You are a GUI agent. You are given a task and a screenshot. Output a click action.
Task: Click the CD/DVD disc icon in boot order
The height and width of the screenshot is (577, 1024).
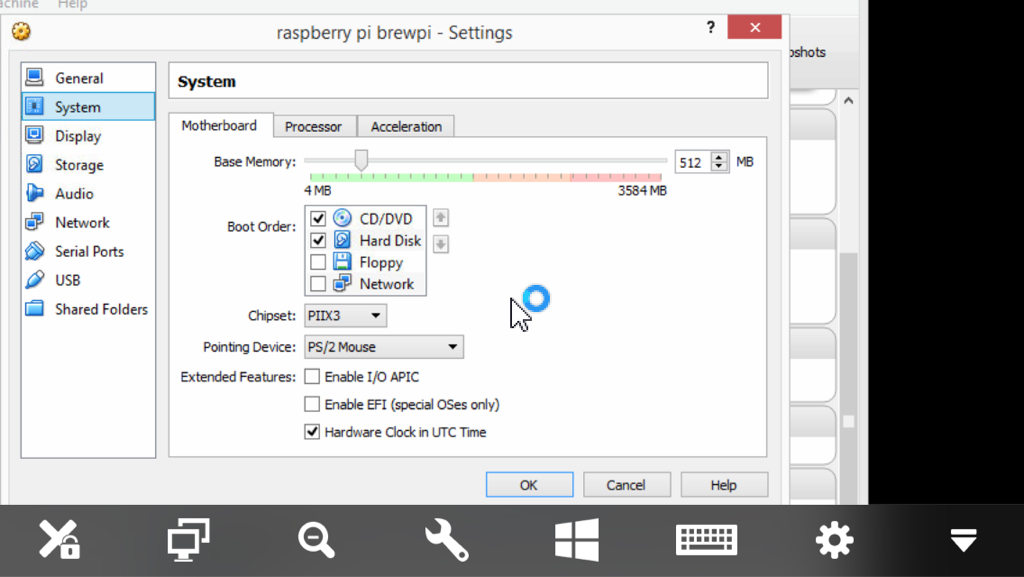tap(342, 218)
